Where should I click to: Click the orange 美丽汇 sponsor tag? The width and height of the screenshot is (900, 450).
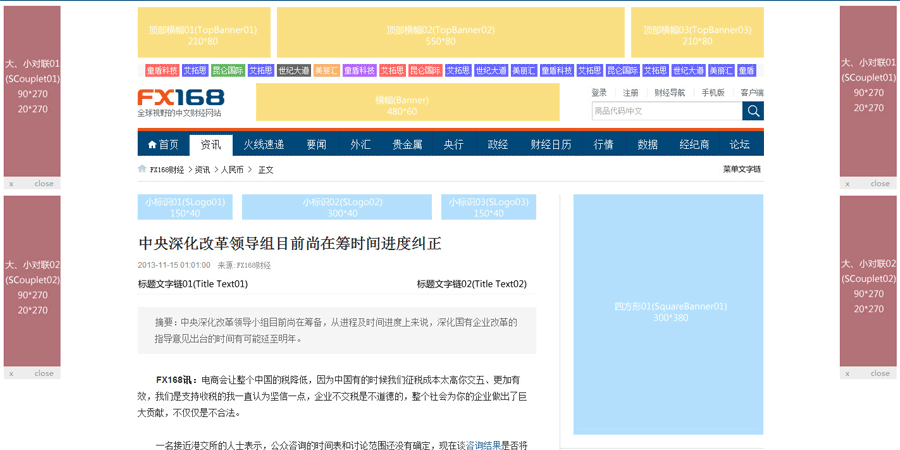click(326, 71)
